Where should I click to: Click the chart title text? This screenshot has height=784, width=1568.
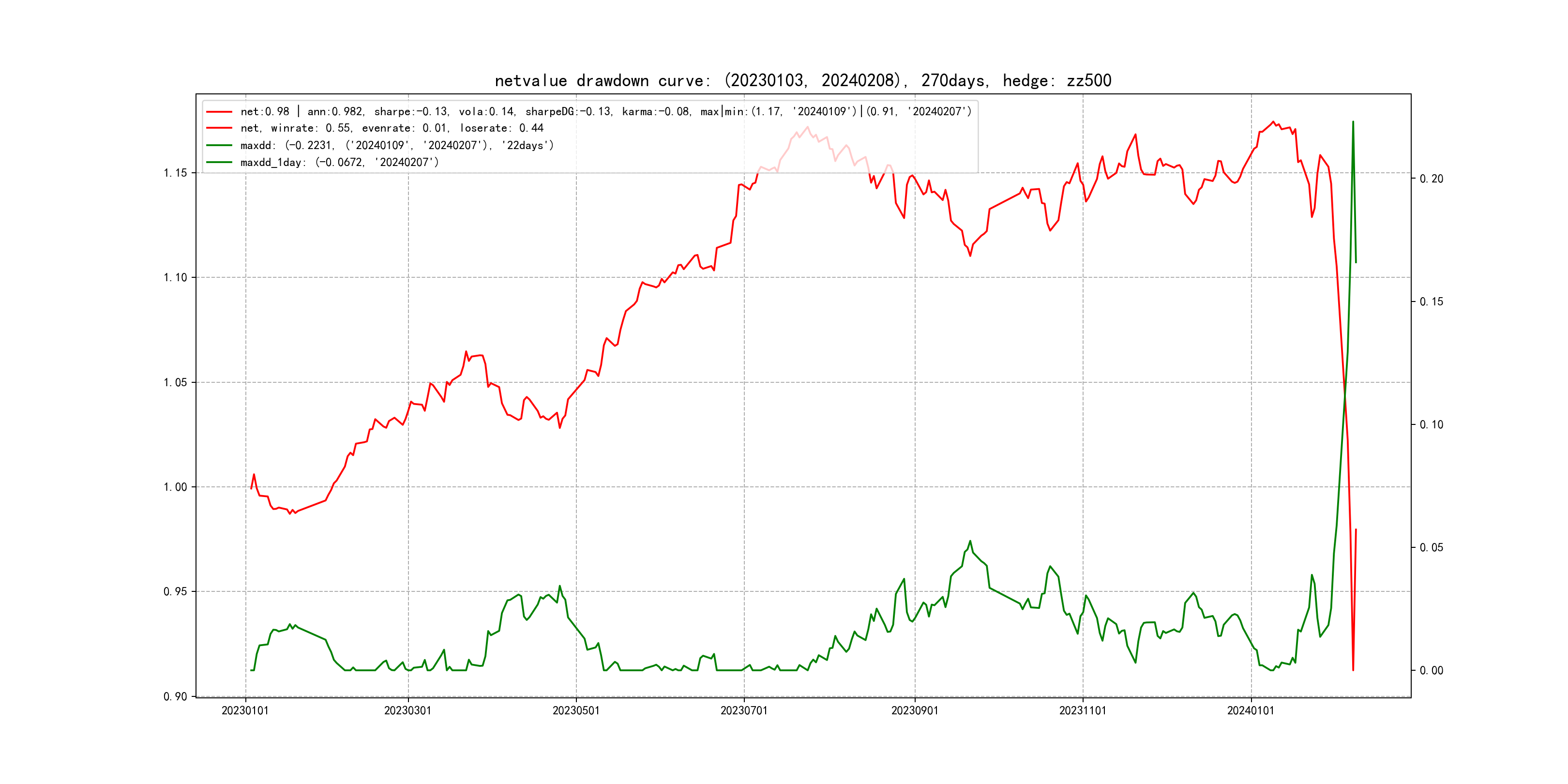[x=803, y=80]
